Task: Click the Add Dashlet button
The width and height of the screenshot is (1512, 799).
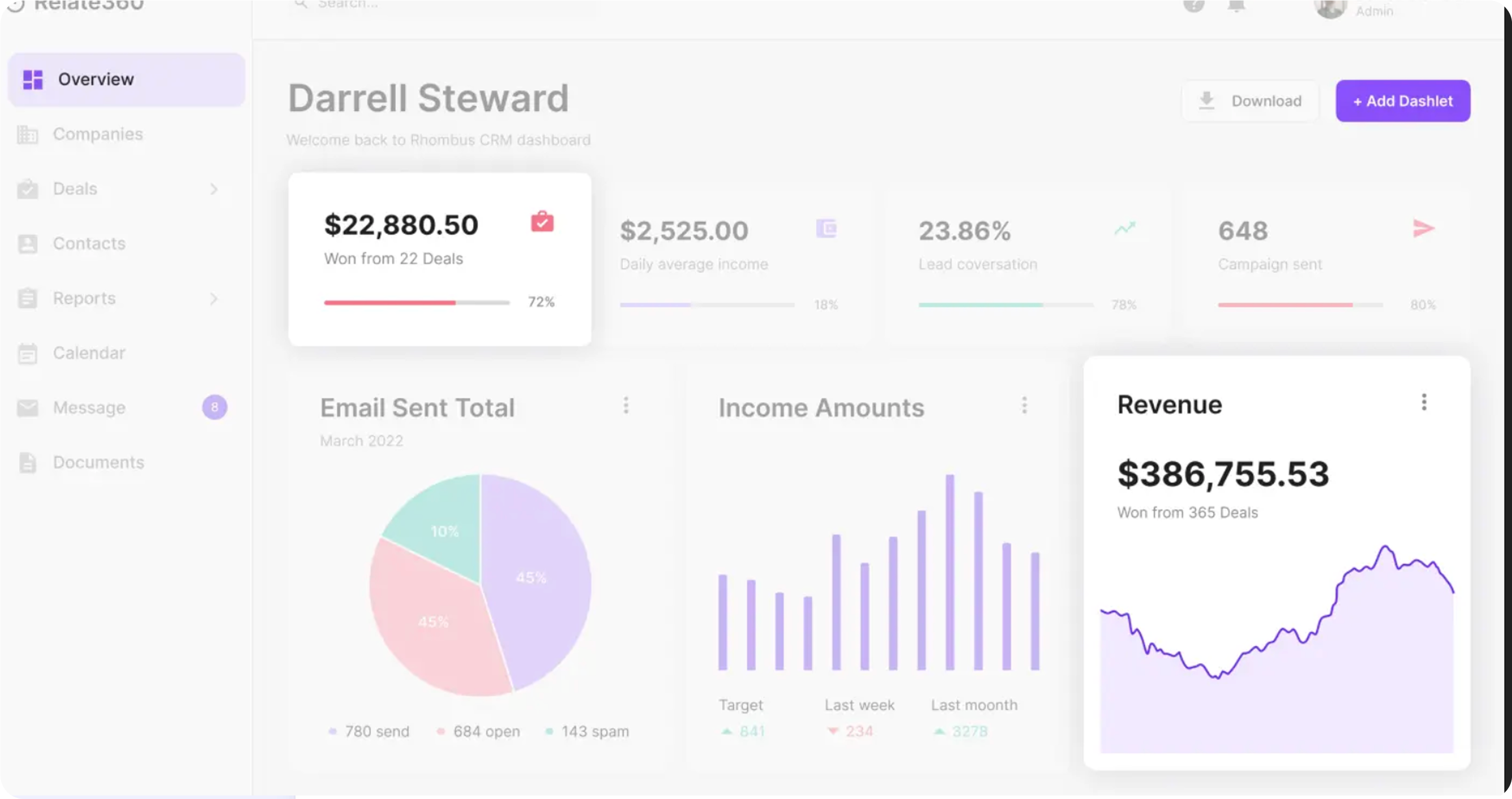Action: (x=1402, y=101)
